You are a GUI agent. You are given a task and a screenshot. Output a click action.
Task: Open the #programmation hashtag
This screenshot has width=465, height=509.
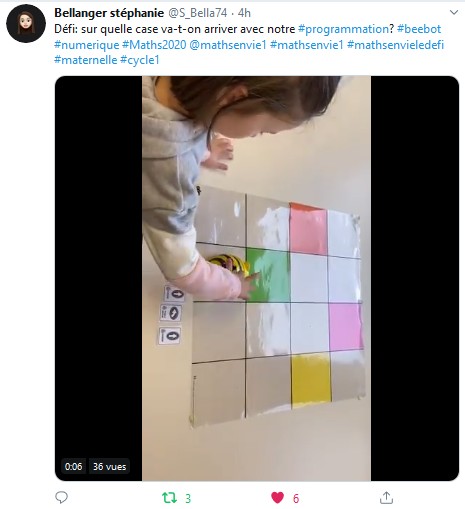pos(343,29)
